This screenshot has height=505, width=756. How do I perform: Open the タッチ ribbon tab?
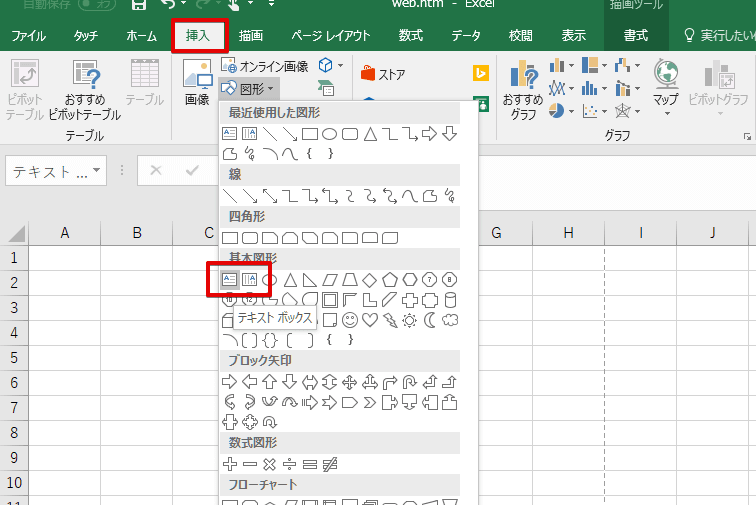tap(85, 35)
